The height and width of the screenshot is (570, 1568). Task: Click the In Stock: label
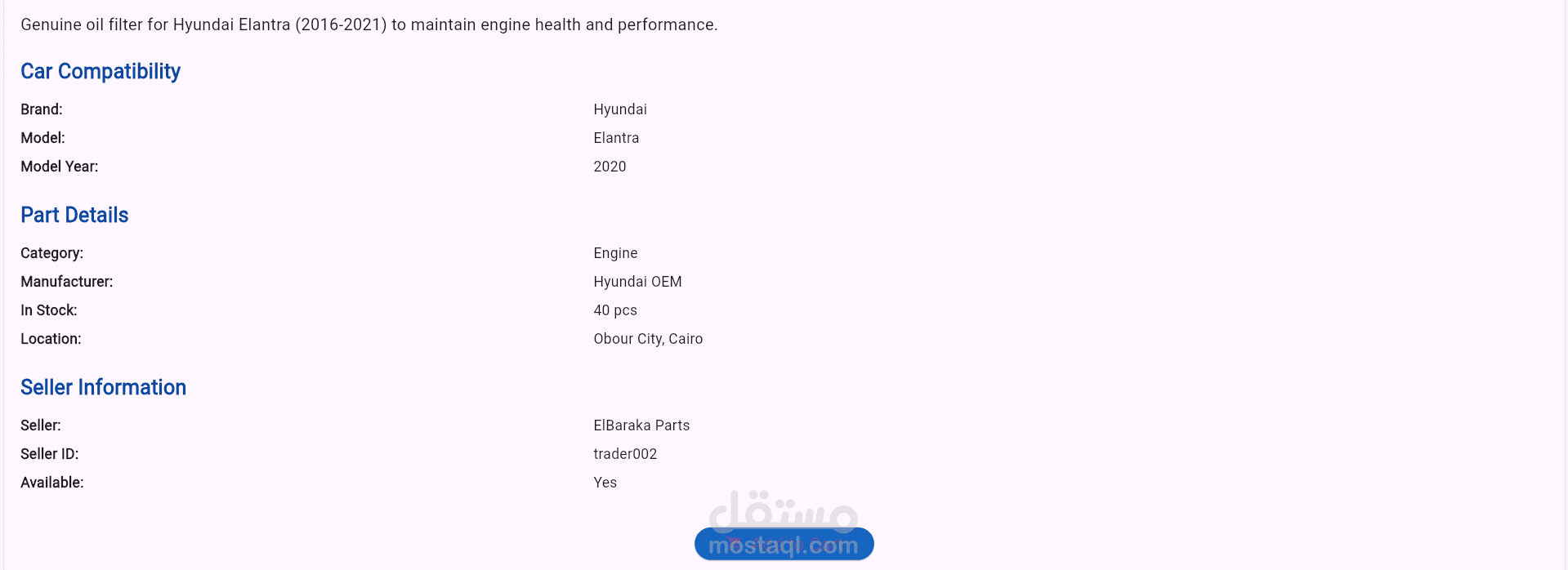click(x=49, y=310)
